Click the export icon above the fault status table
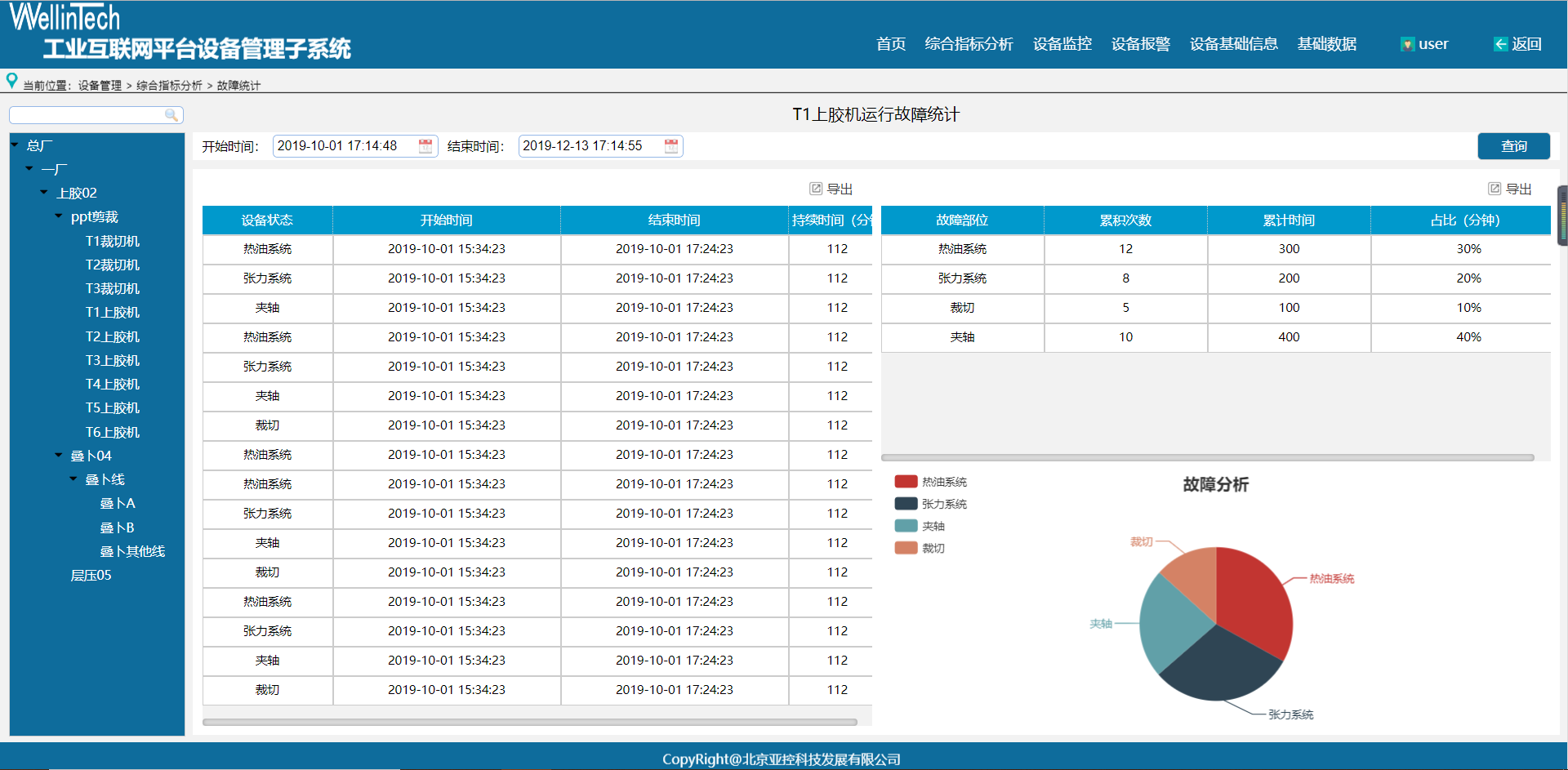 coord(817,188)
